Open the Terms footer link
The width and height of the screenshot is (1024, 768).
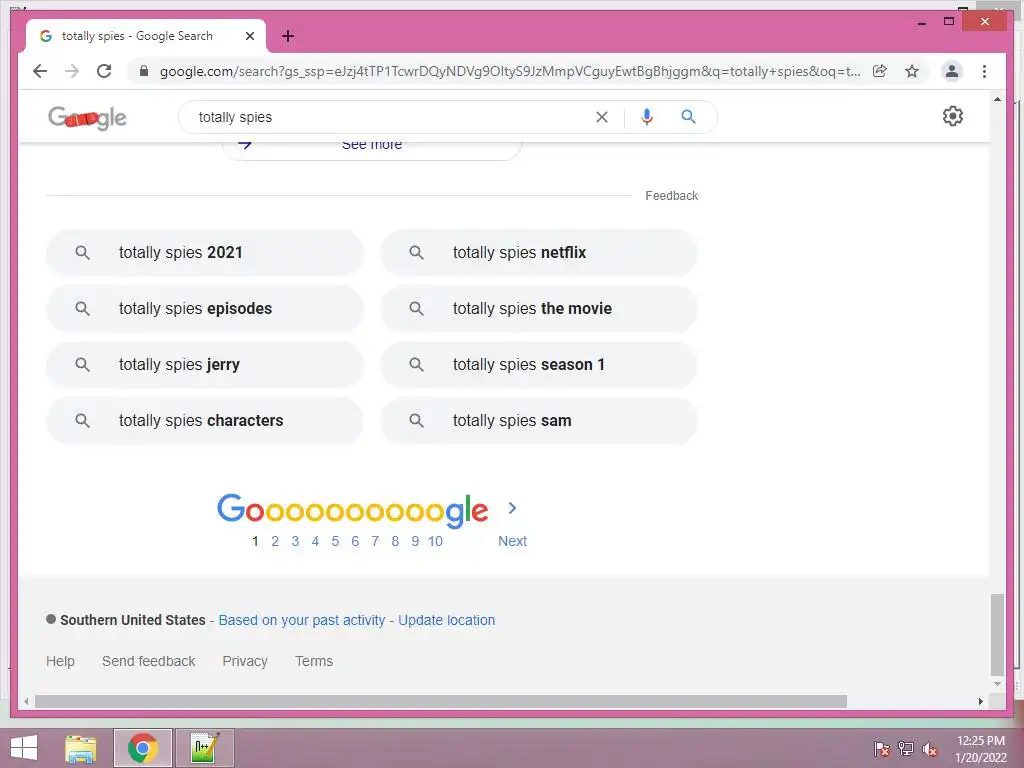(x=314, y=662)
